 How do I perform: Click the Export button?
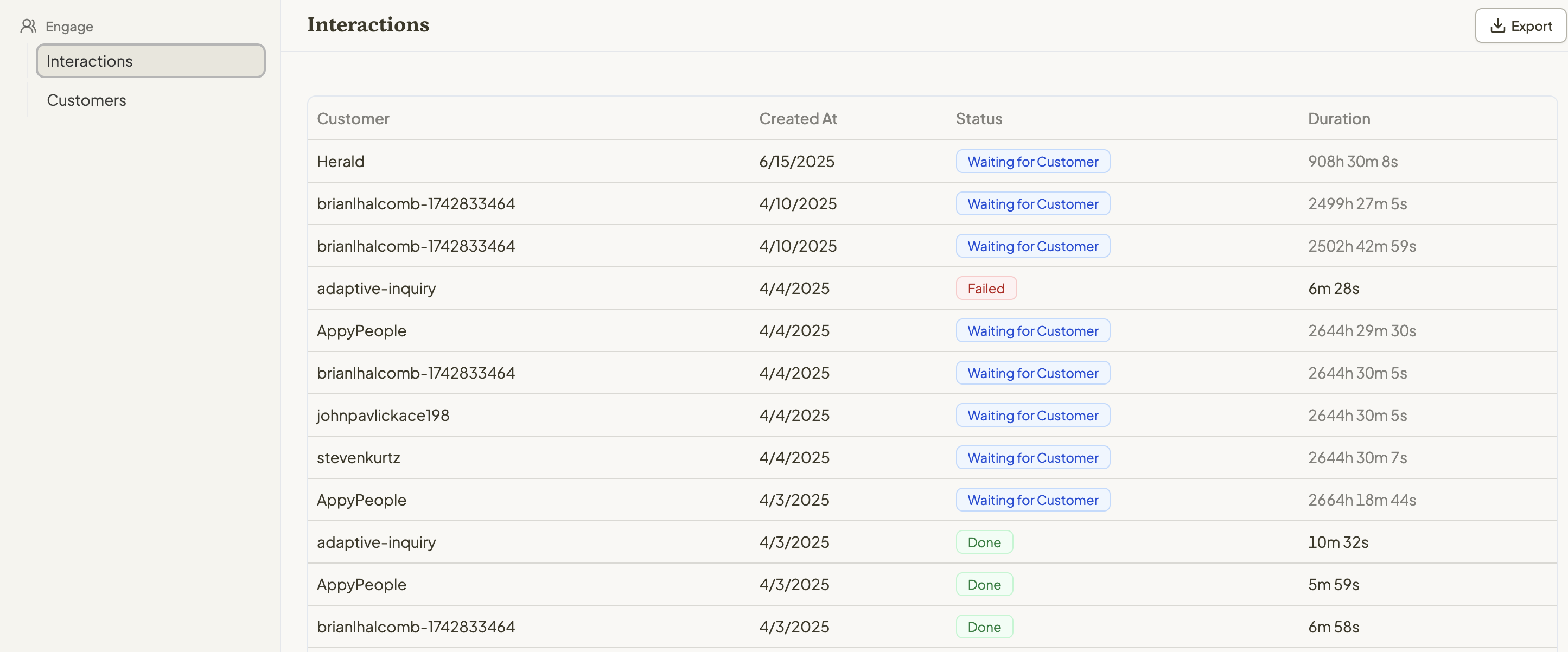[x=1519, y=25]
